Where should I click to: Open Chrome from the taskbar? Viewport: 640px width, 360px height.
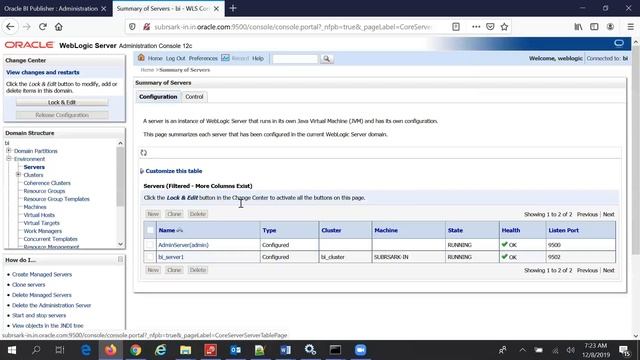coord(136,350)
